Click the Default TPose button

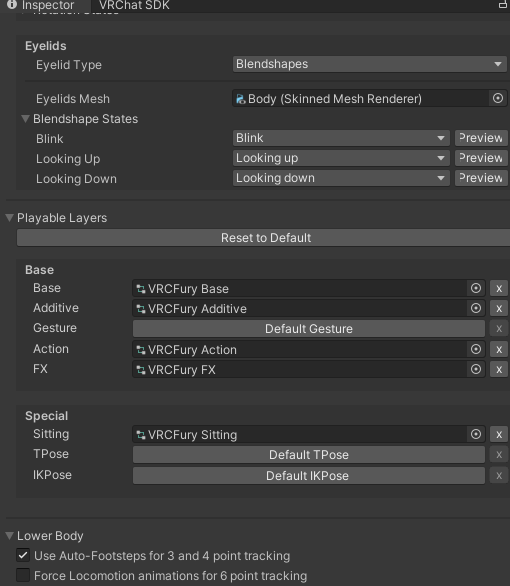tap(309, 455)
